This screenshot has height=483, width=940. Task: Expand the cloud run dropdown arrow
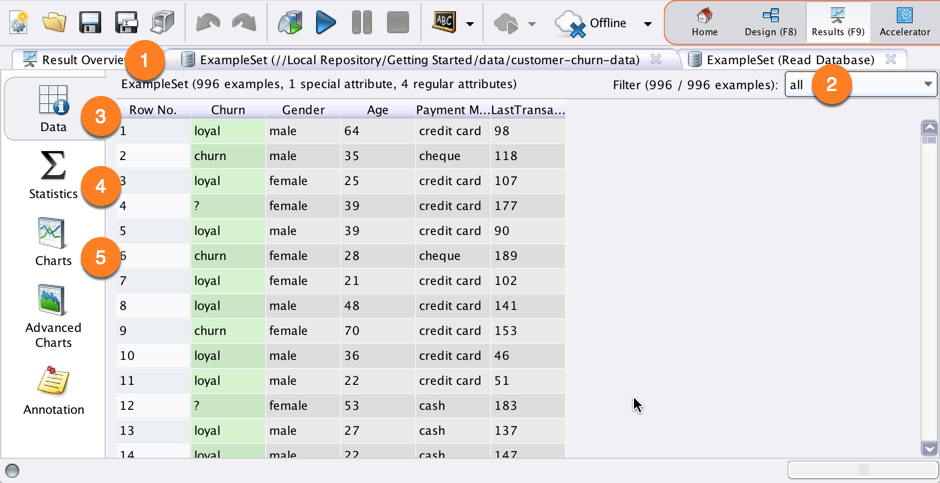[x=532, y=24]
